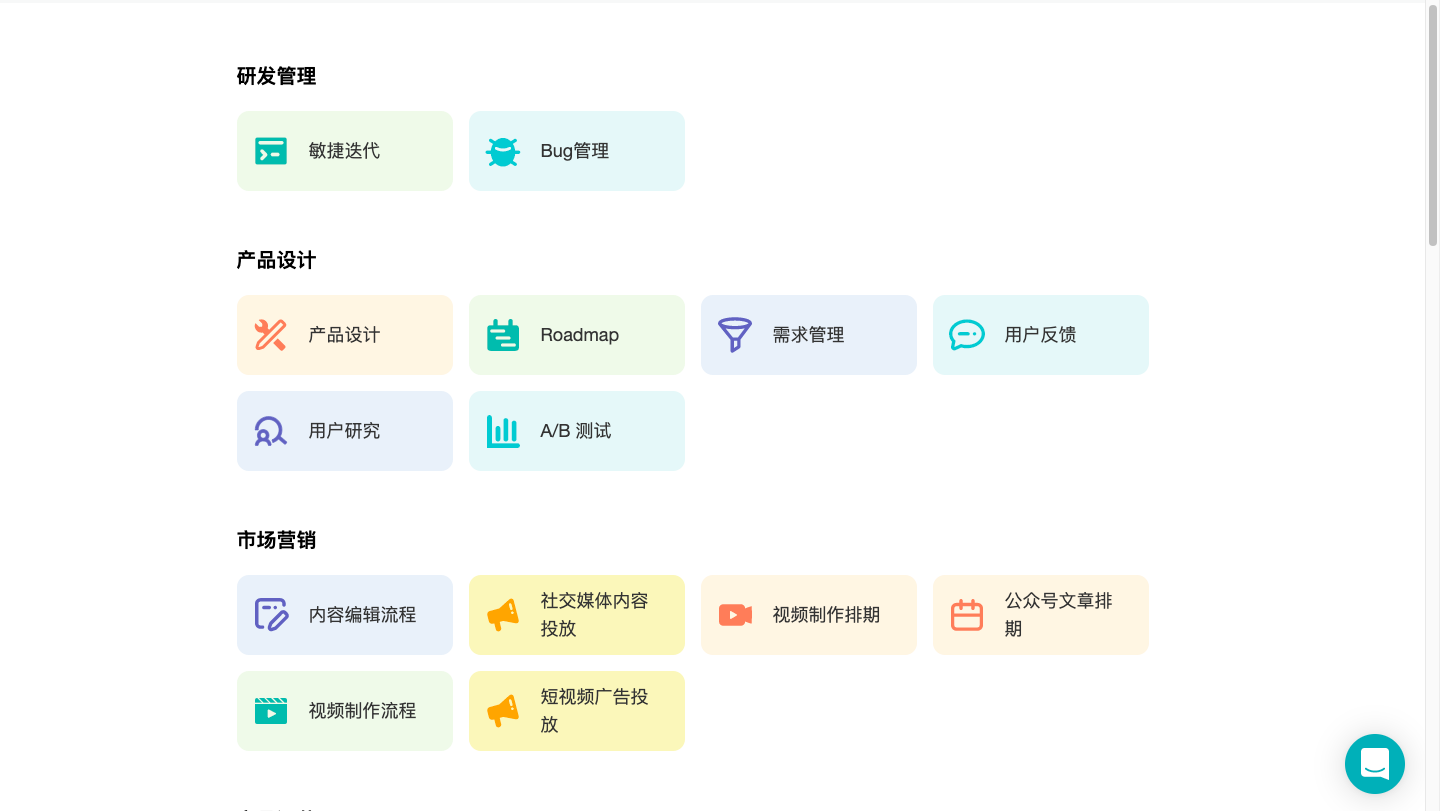
Task: Select the A/B 测试 template
Action: [577, 431]
